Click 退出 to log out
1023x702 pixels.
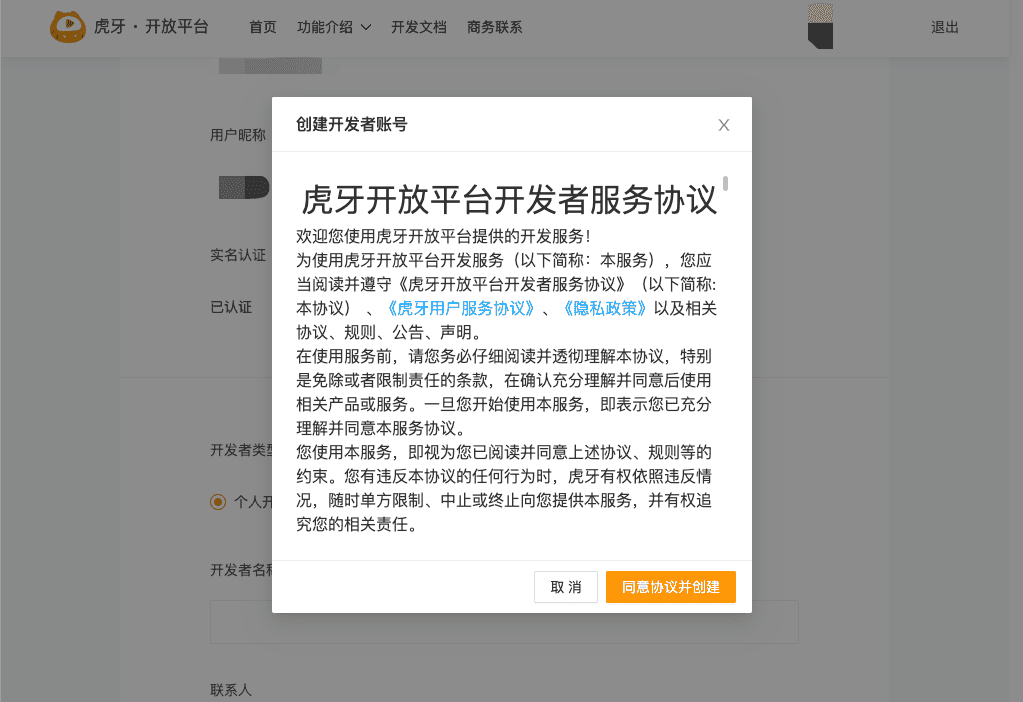pos(945,28)
